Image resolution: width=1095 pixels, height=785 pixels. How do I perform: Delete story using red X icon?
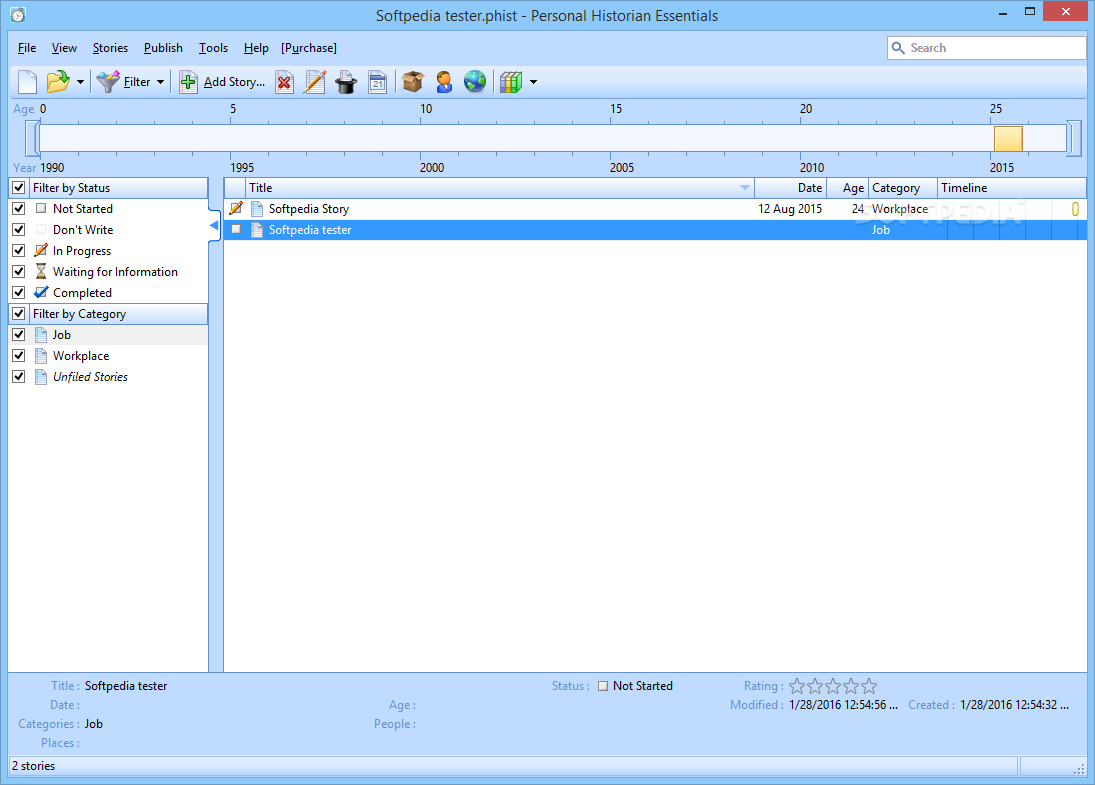coord(284,82)
